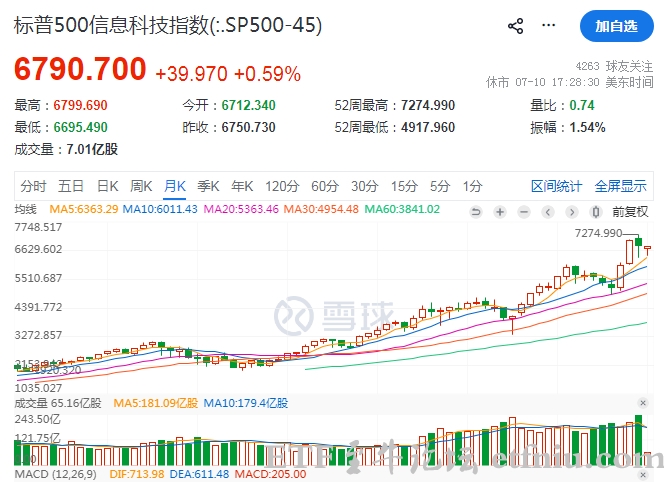Screen dimensions: 669x482
Task: Zoom out the chart with minus icon
Action: click(x=524, y=212)
